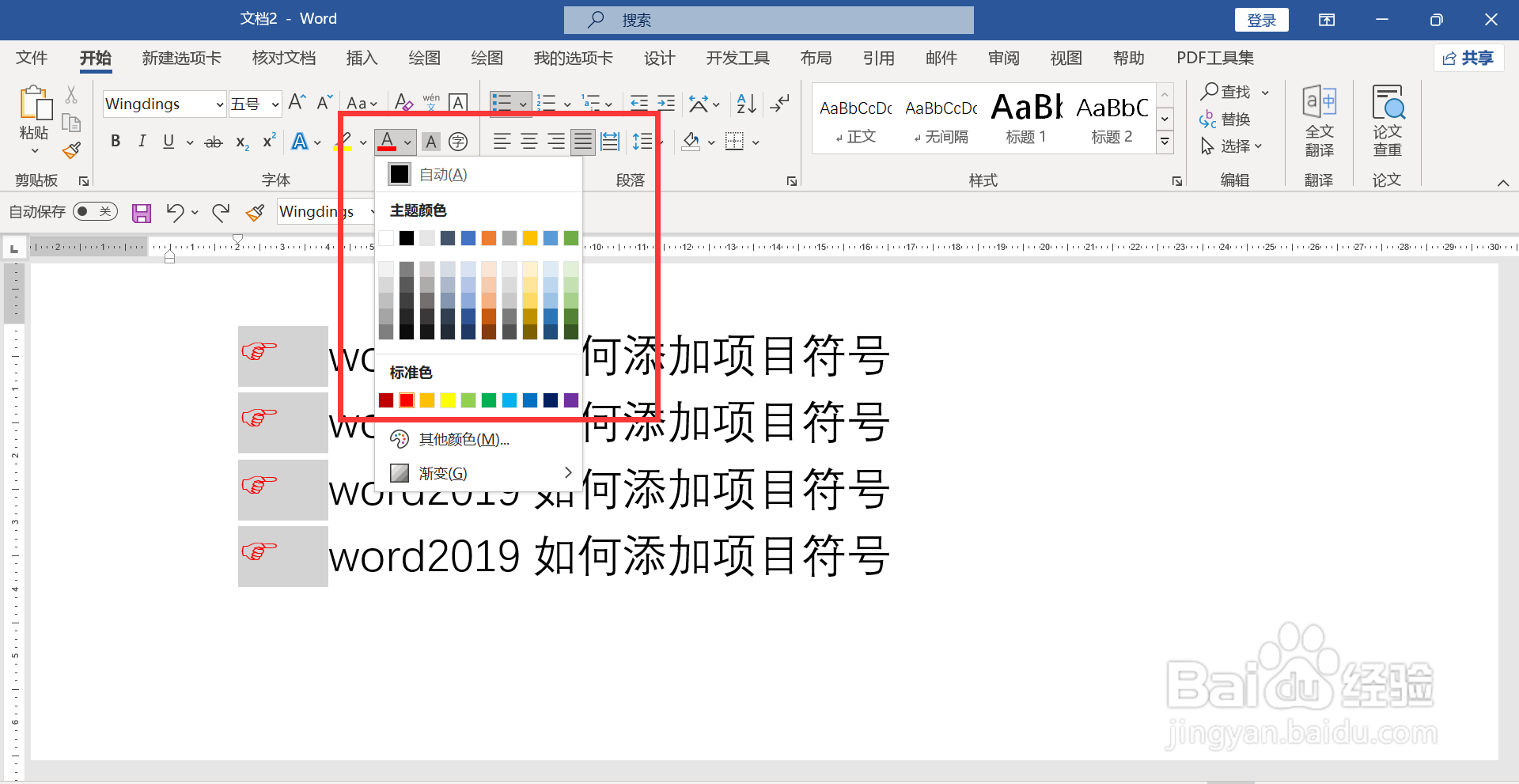
Task: Open the paper plagiarism check tool
Action: (x=1388, y=121)
